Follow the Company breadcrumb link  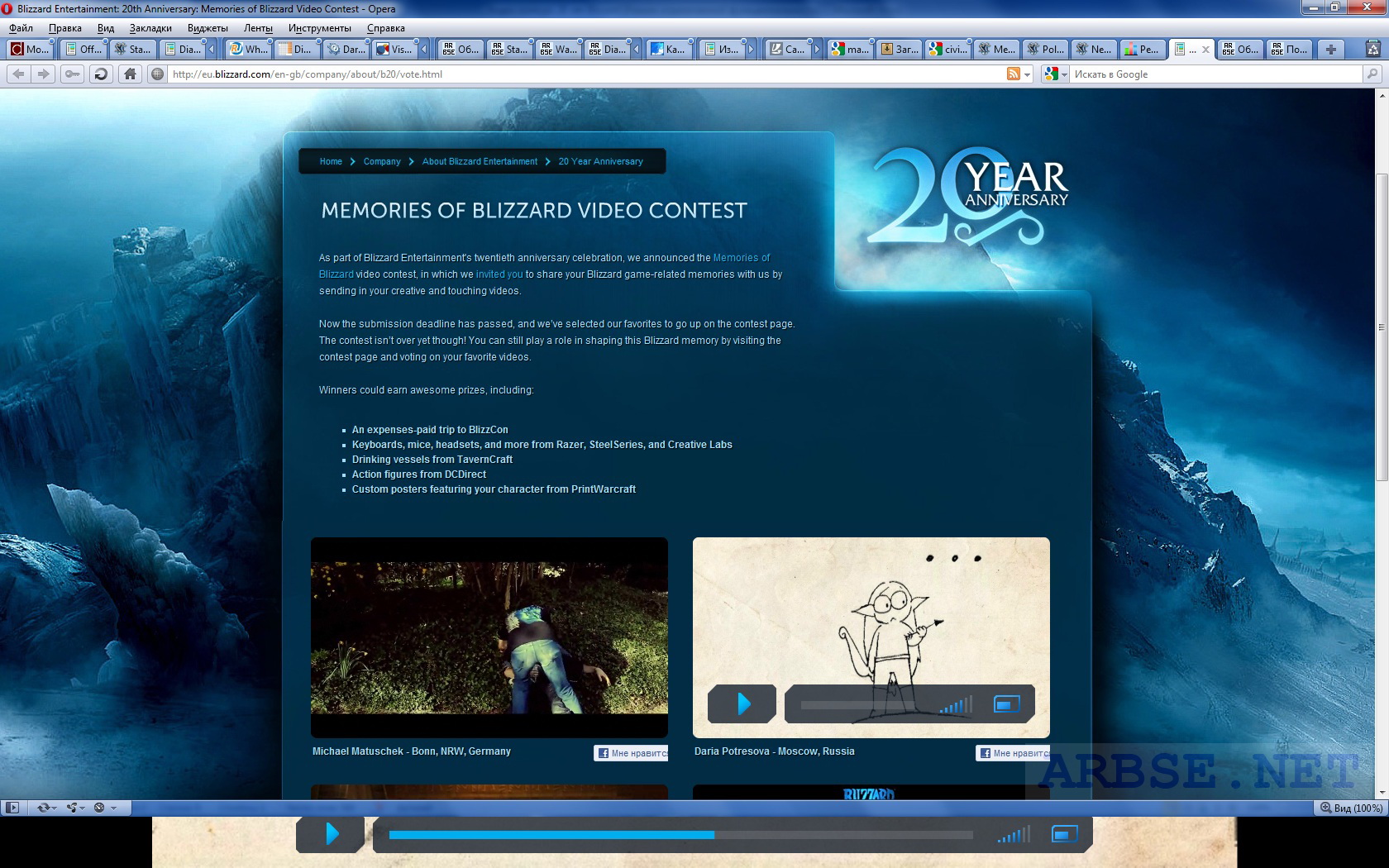tap(382, 161)
